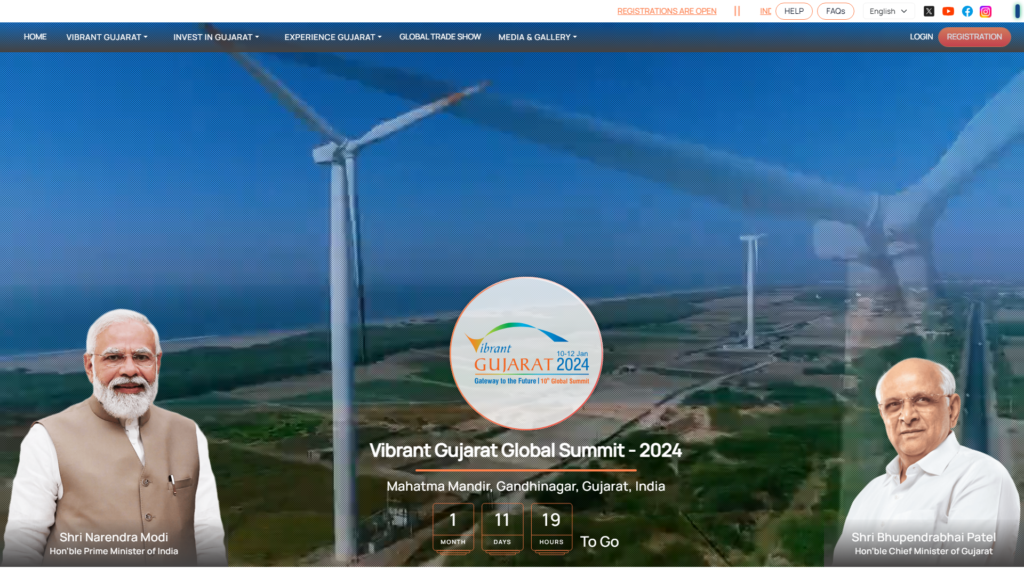Click the Mahatma Mandir, Gandhinagar venue text

point(526,487)
